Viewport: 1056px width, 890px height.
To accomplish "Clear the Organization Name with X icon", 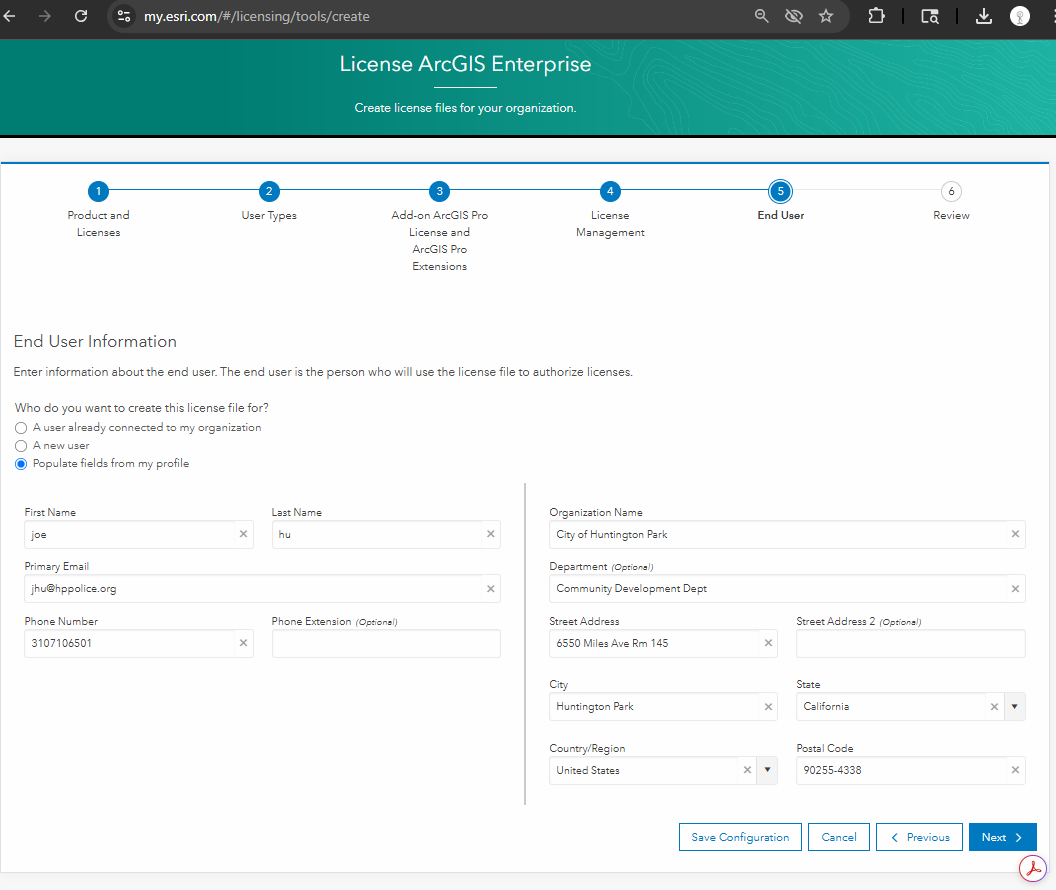I will (1015, 535).
